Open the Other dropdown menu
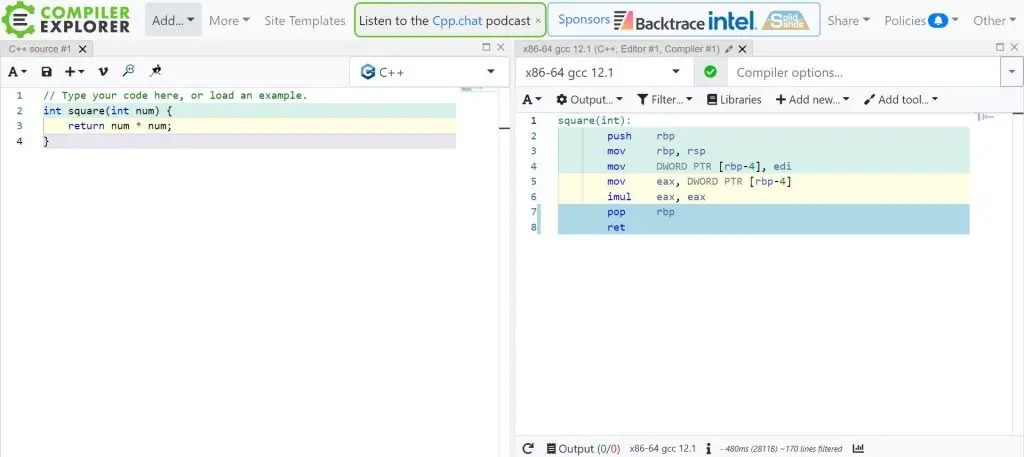 click(x=995, y=20)
